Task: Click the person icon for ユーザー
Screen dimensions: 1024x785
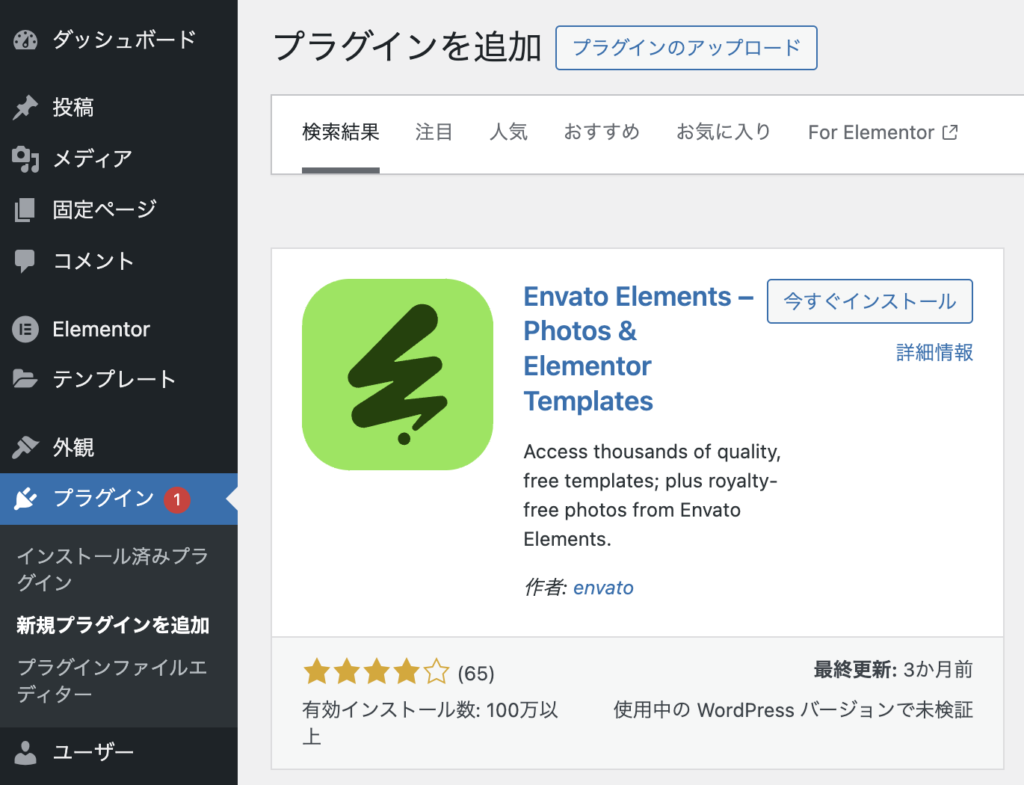Action: click(25, 752)
